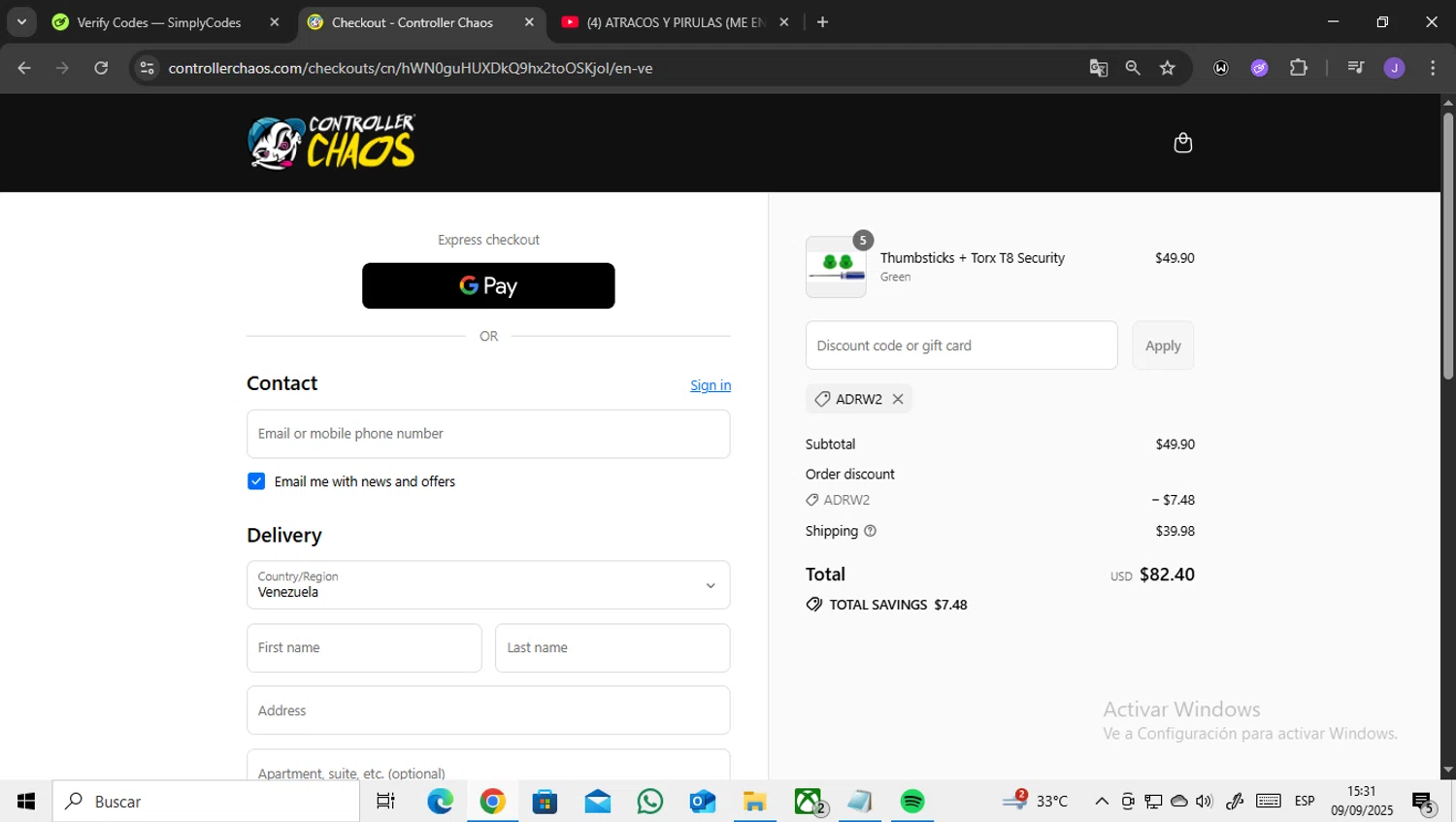Open File Explorer from the taskbar

[x=754, y=802]
